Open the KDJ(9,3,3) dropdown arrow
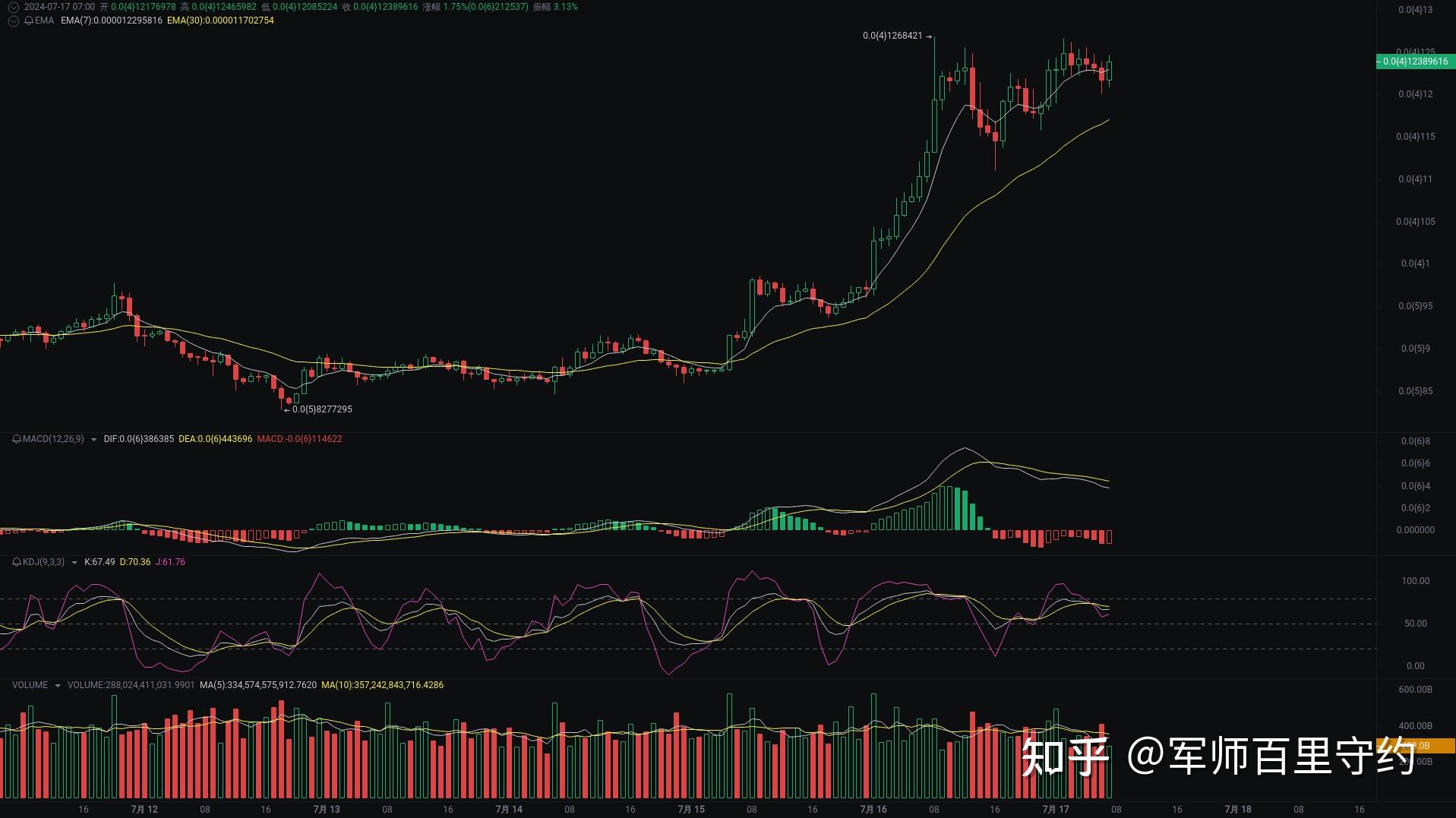The height and width of the screenshot is (818, 1456). 74,563
